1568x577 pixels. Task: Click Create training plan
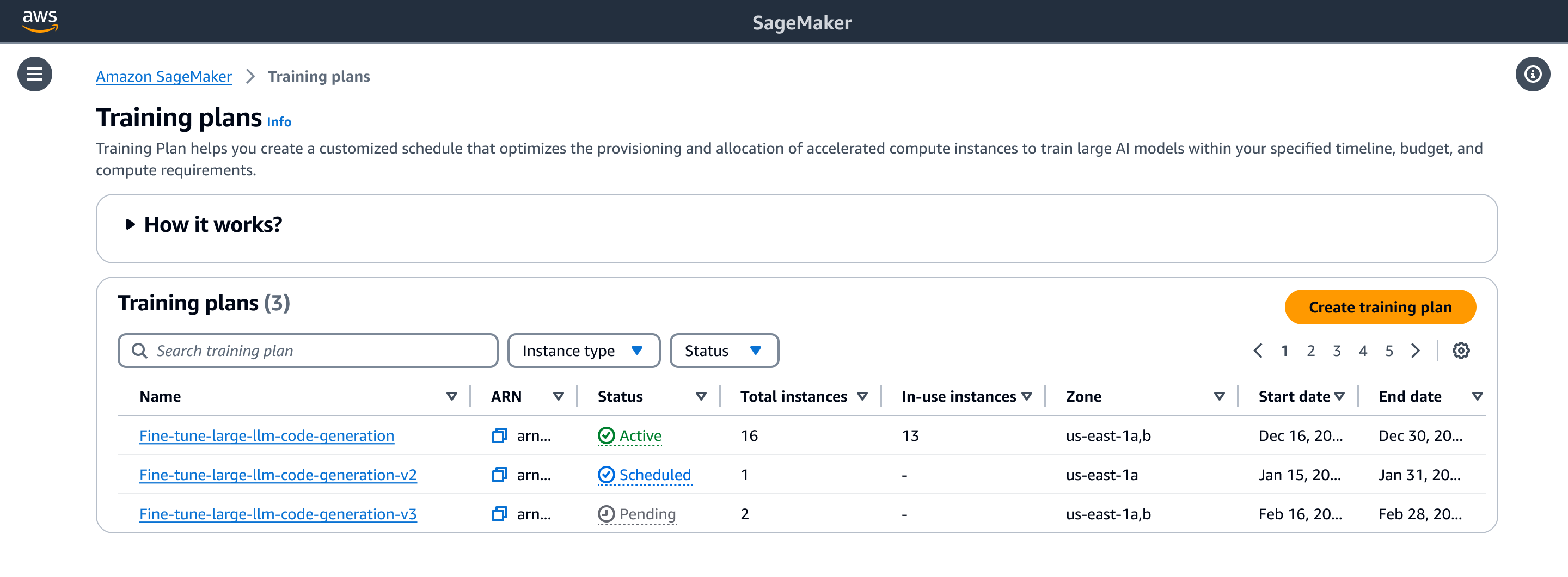(x=1379, y=308)
